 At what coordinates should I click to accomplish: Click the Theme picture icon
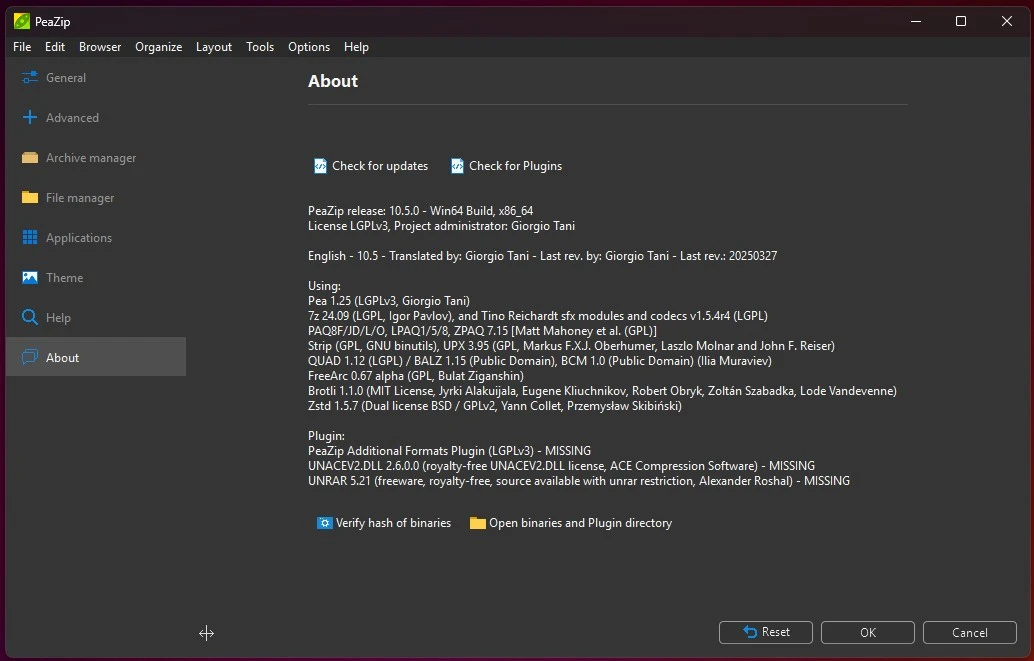pos(30,278)
